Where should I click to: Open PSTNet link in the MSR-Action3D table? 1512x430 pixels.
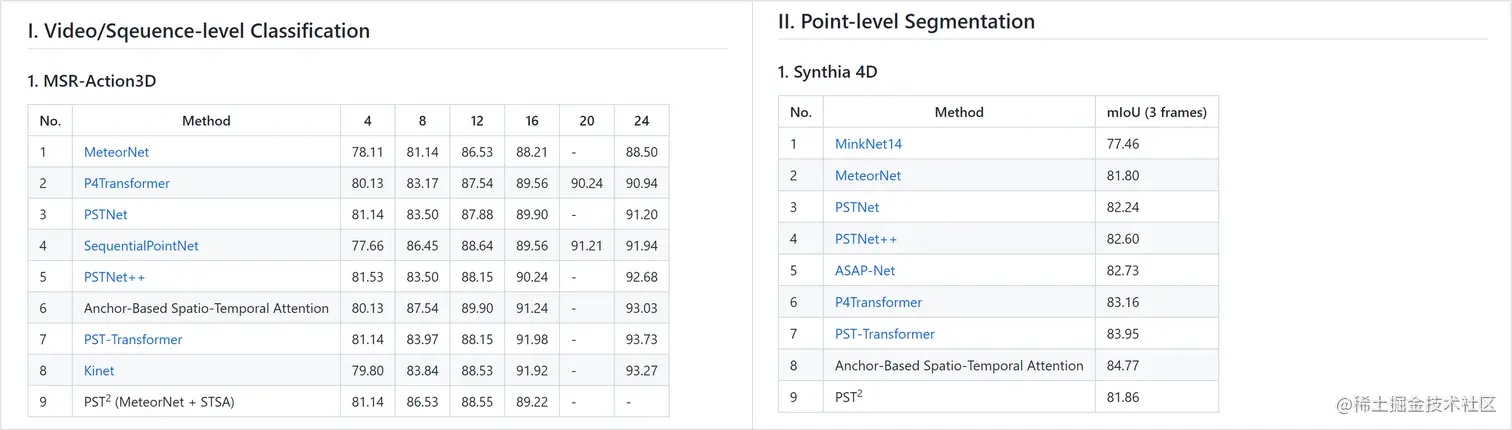click(106, 214)
